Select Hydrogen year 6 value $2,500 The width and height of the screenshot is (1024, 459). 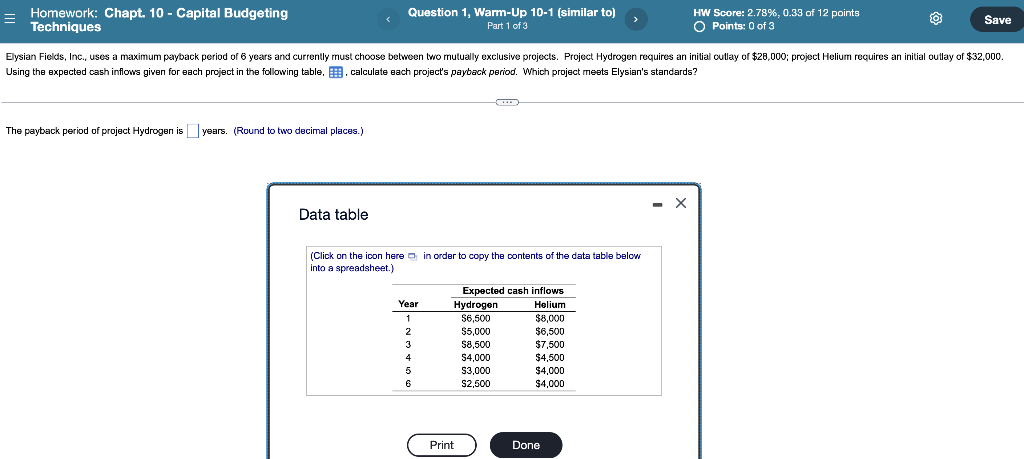coord(475,384)
